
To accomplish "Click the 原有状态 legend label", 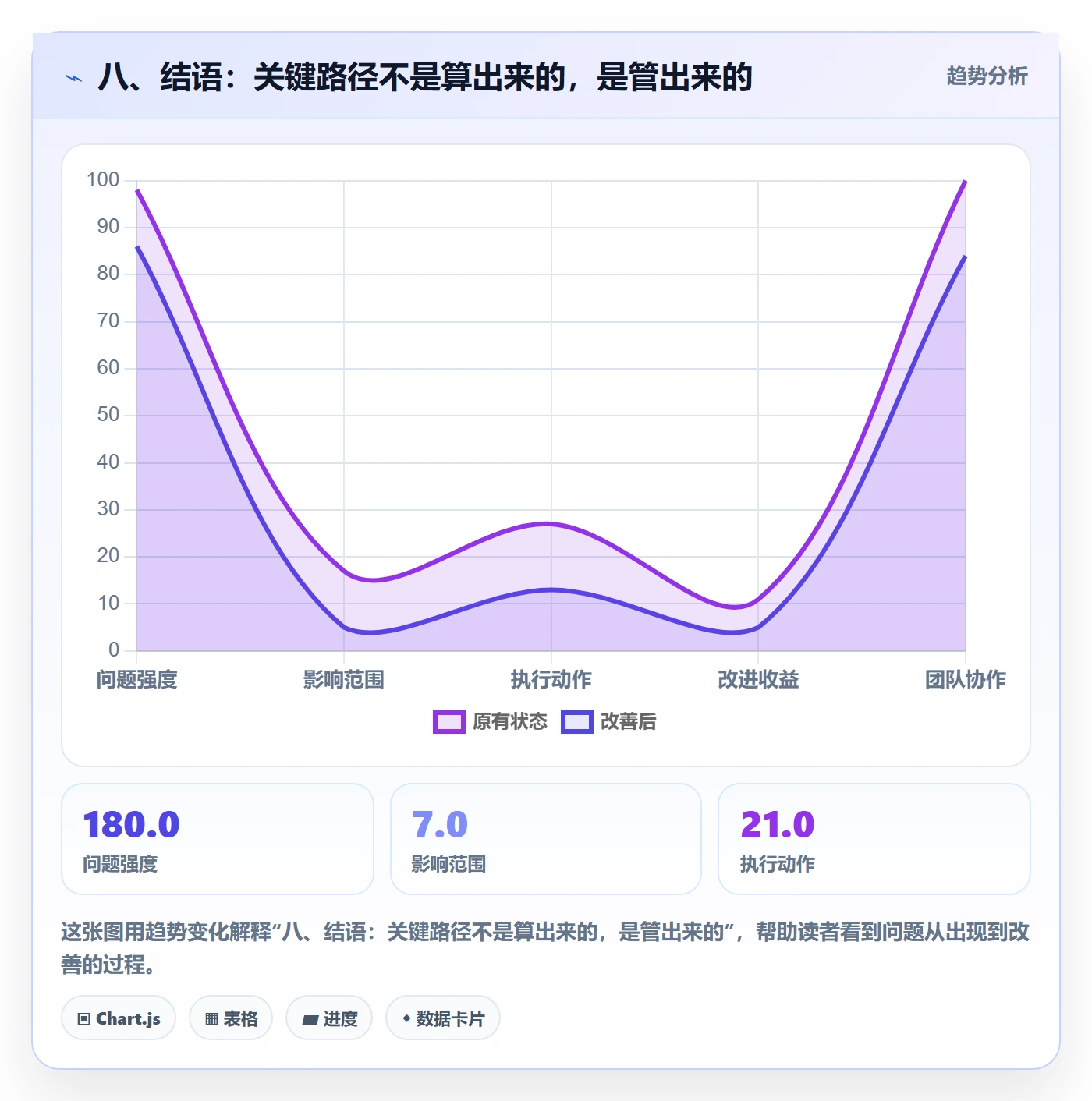I will (x=510, y=722).
